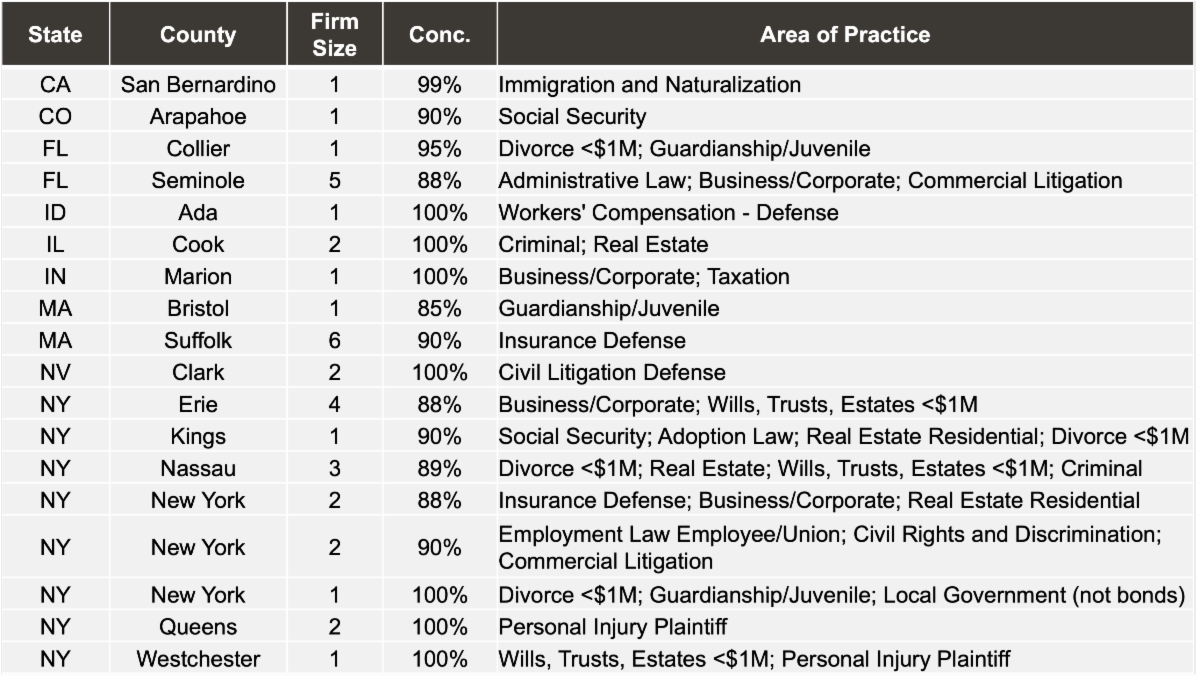
Task: Click the Business/Corporate; Taxation cell
Action: 644,277
